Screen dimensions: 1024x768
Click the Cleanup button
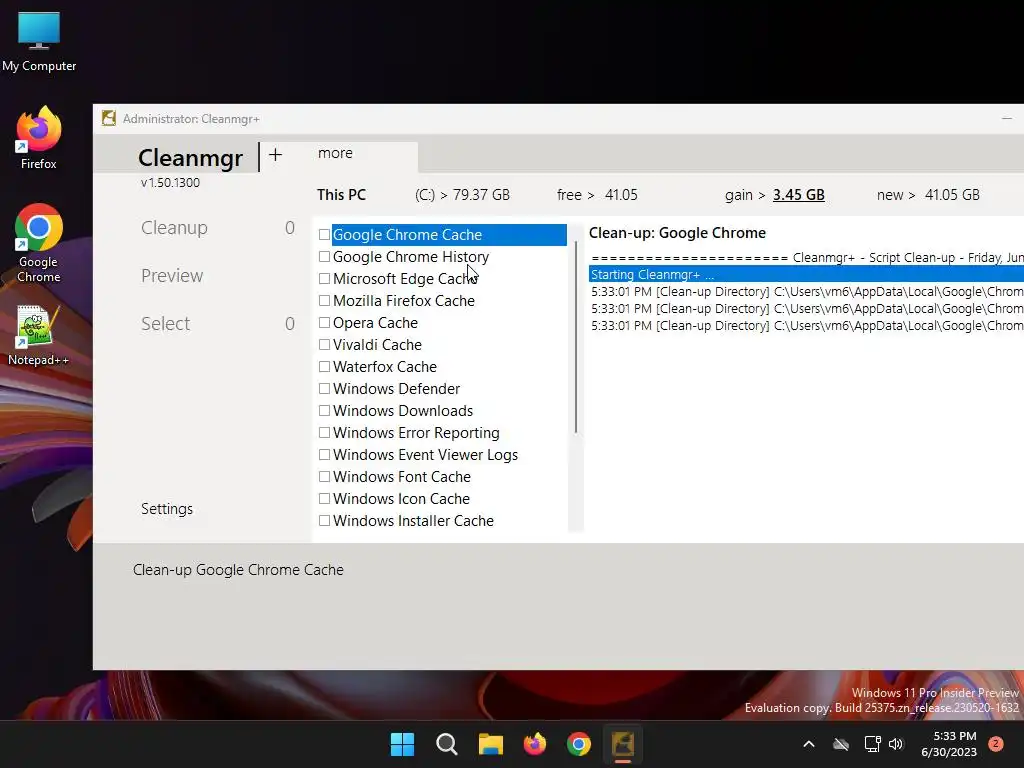[x=174, y=228]
